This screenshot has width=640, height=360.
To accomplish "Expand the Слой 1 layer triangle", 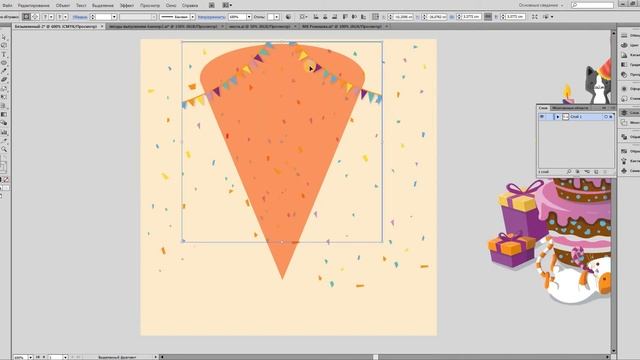I will (x=558, y=117).
